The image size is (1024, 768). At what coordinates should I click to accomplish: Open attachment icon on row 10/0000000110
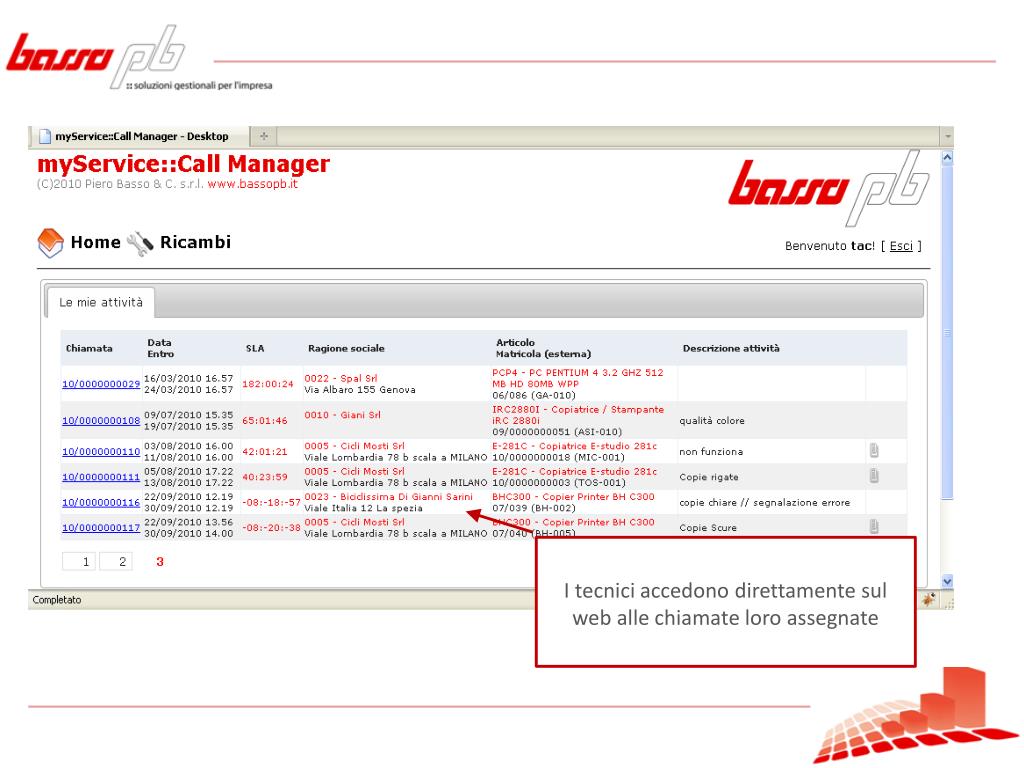tap(874, 451)
